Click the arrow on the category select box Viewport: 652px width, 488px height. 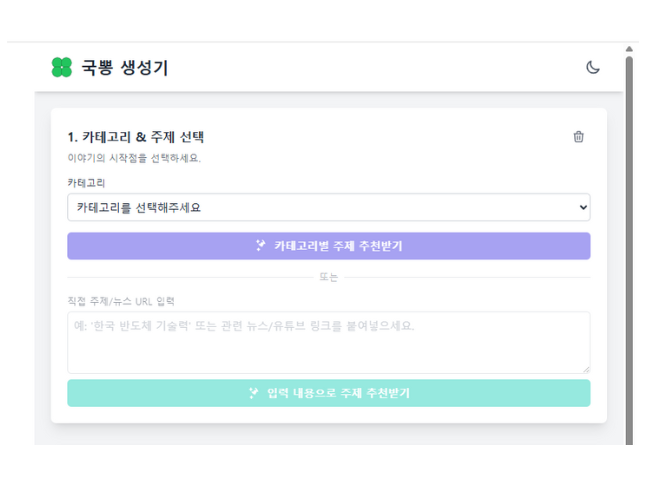pos(583,207)
